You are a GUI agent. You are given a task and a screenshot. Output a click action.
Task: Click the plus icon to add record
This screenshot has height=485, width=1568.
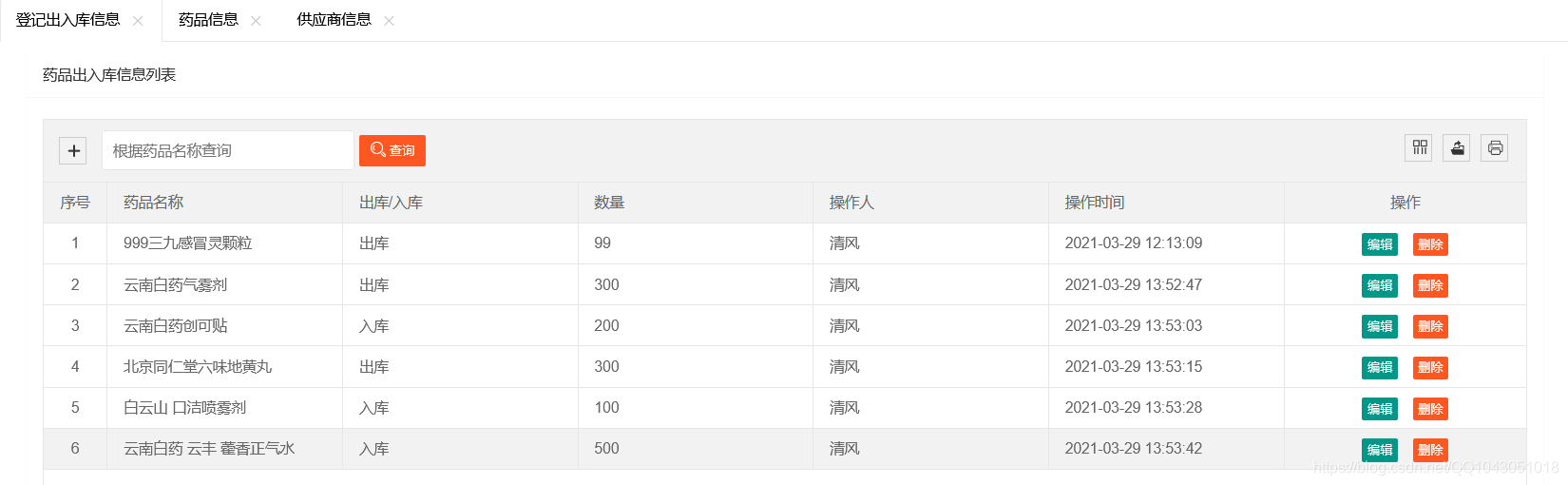click(73, 150)
